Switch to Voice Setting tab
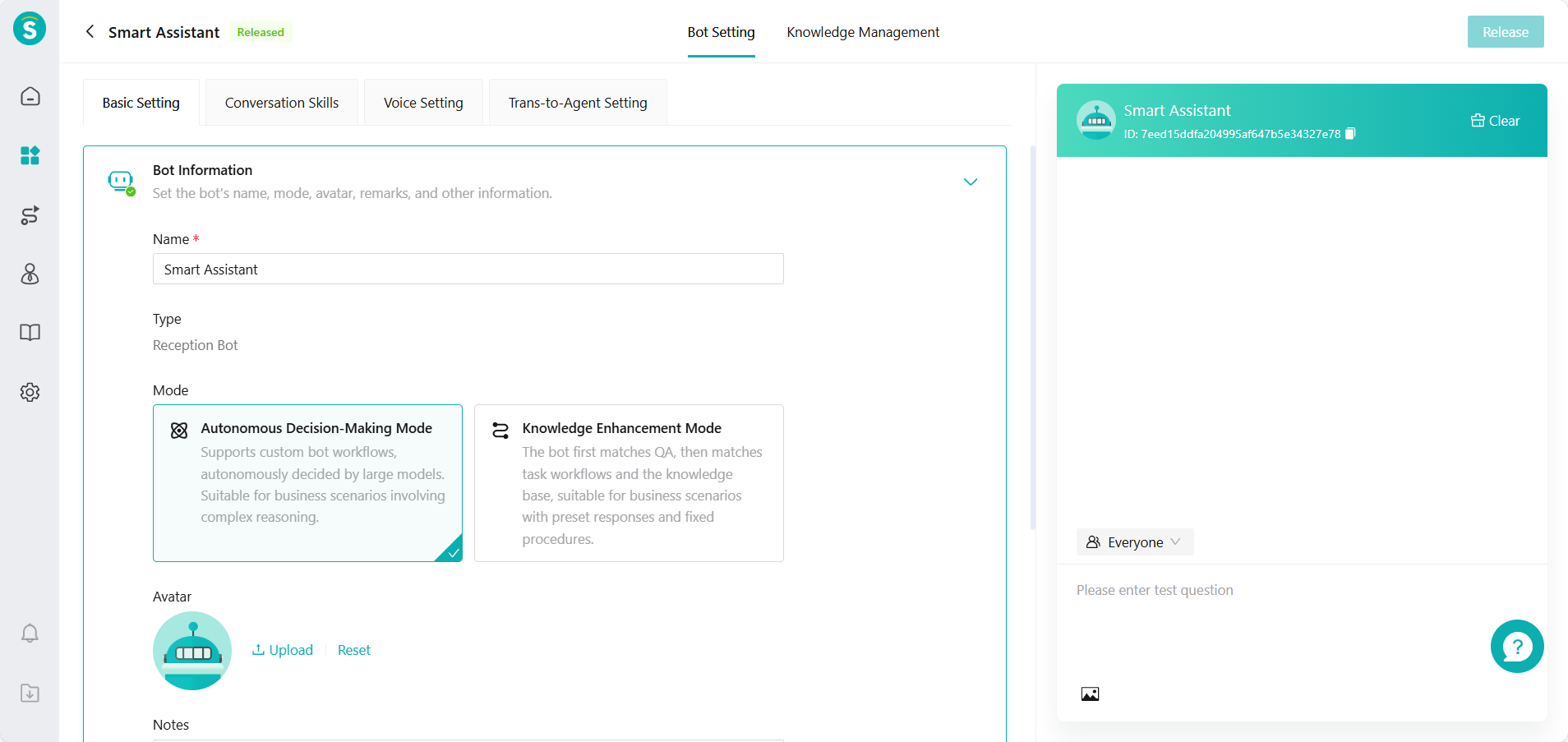 click(423, 103)
